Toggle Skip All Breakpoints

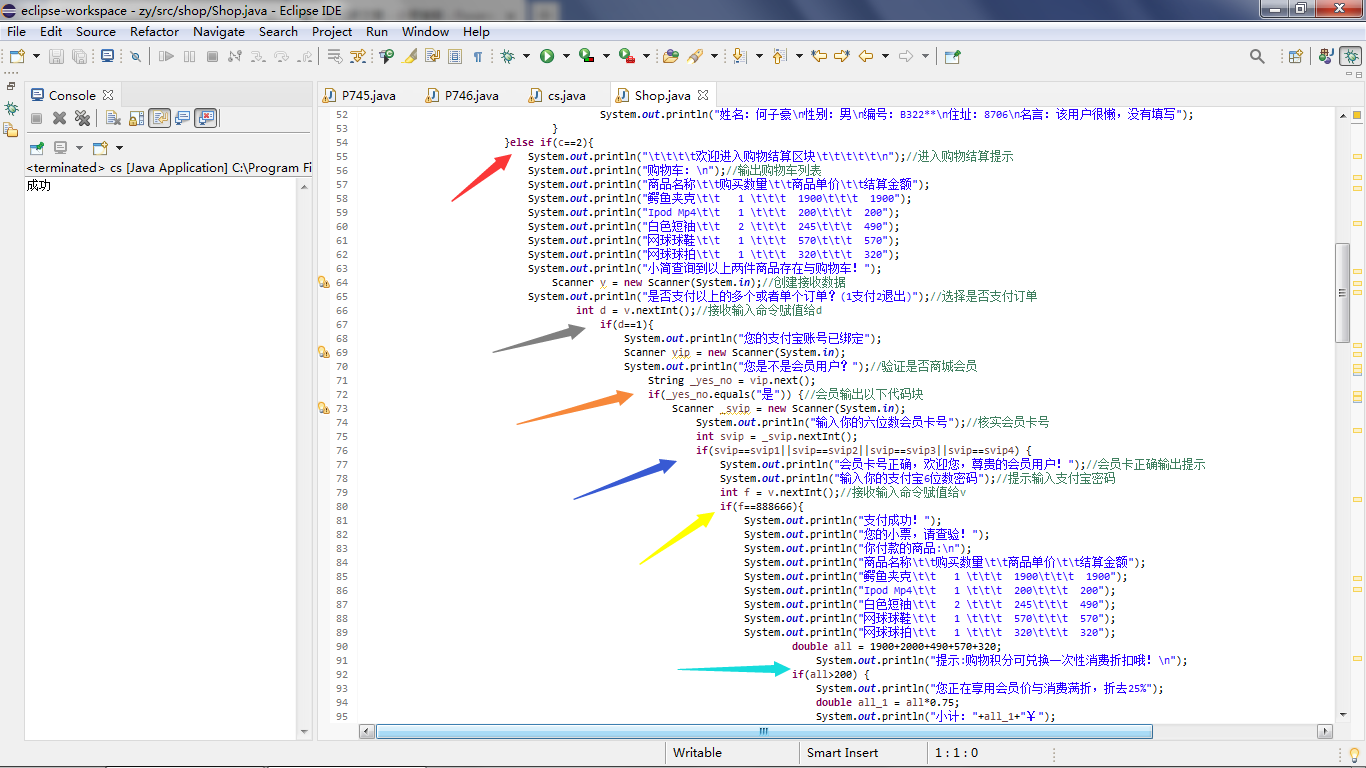tap(135, 56)
